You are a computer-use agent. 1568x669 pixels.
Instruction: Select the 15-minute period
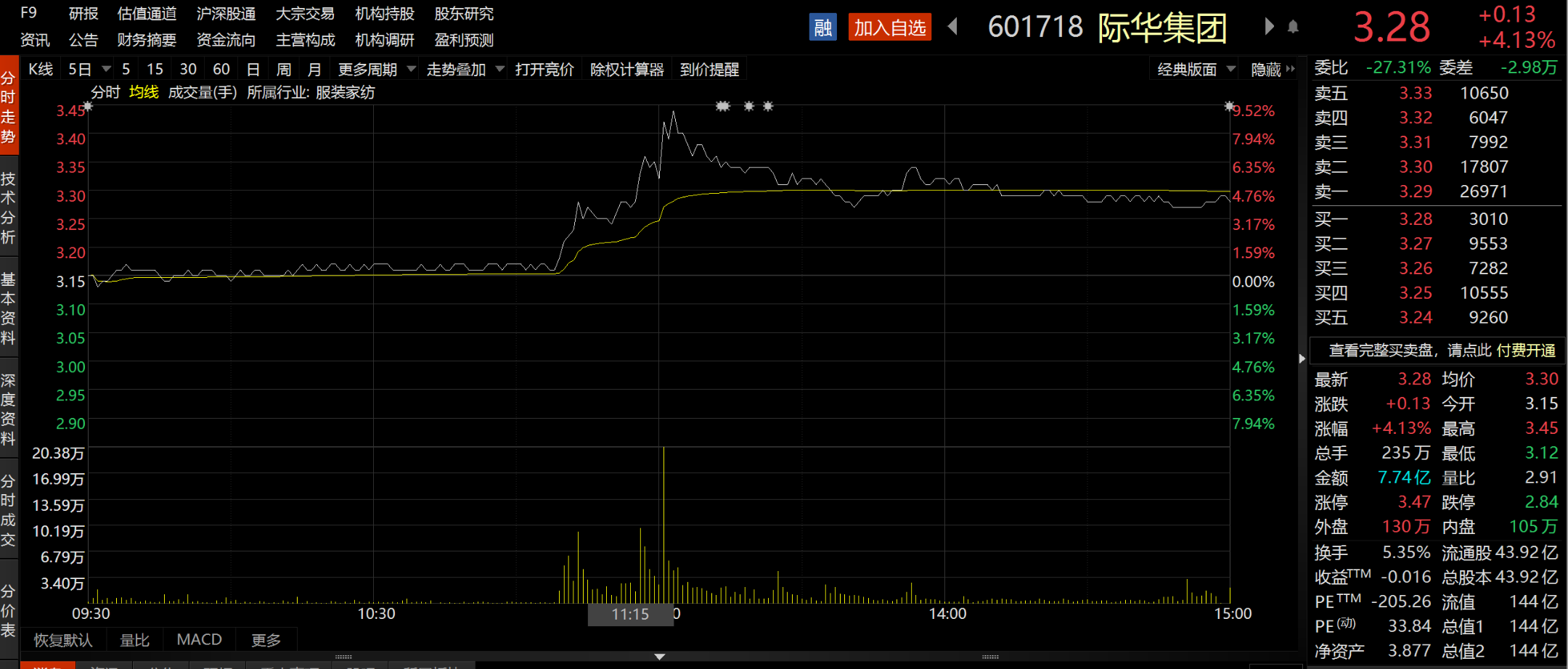coord(155,69)
